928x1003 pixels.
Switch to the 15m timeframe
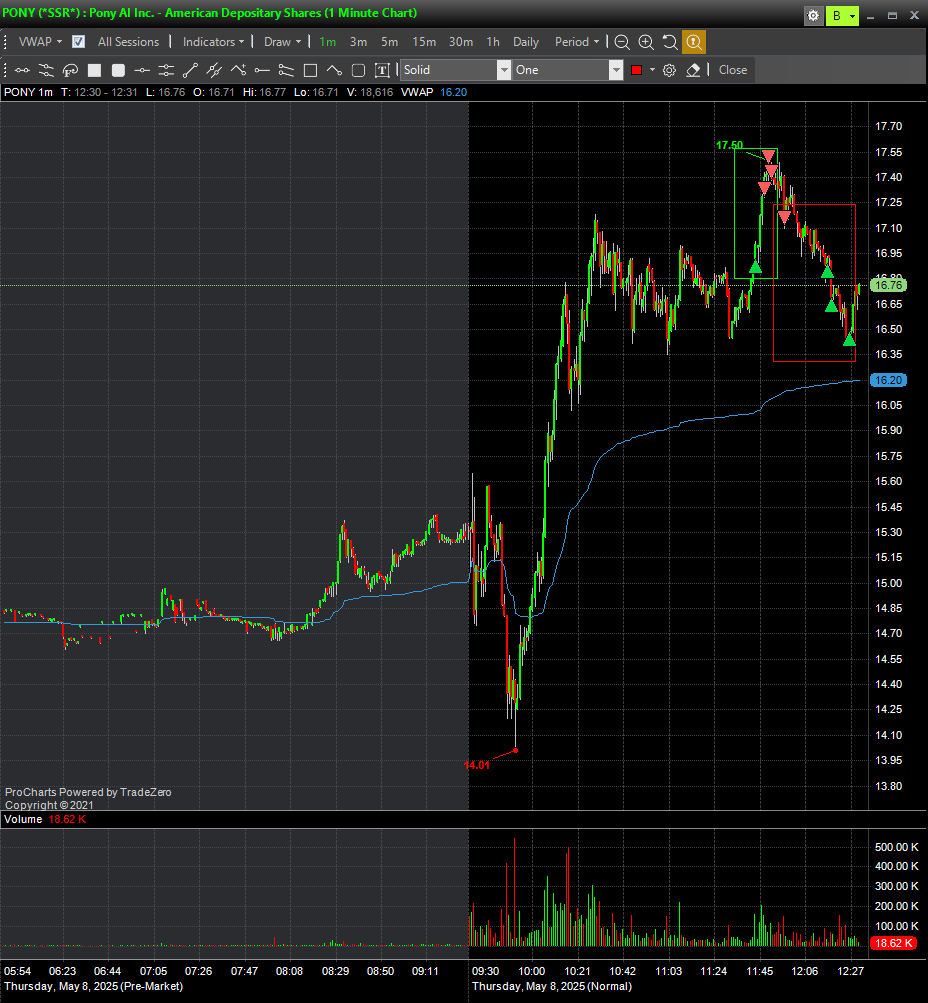pyautogui.click(x=423, y=42)
